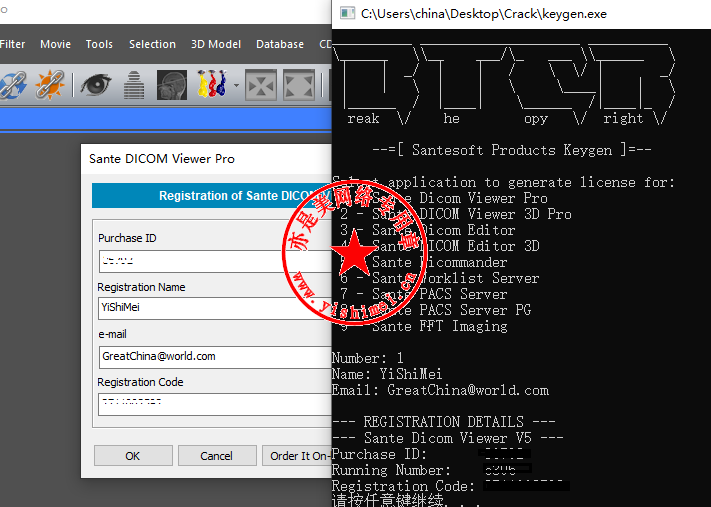Click the Purchase ID input field

point(215,261)
